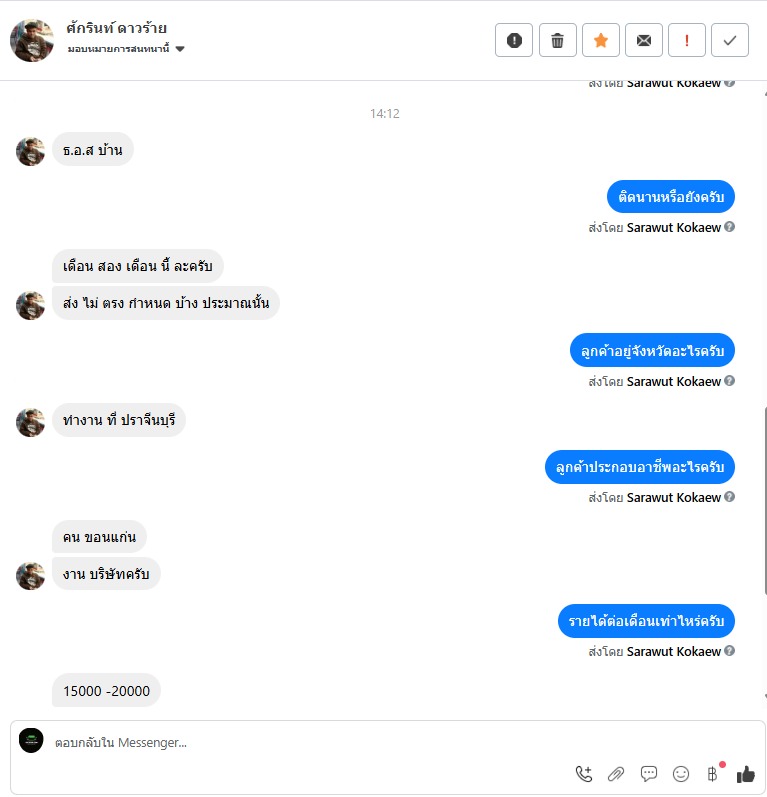Click the phone call request icon
Image resolution: width=767 pixels, height=797 pixels.
tap(584, 774)
